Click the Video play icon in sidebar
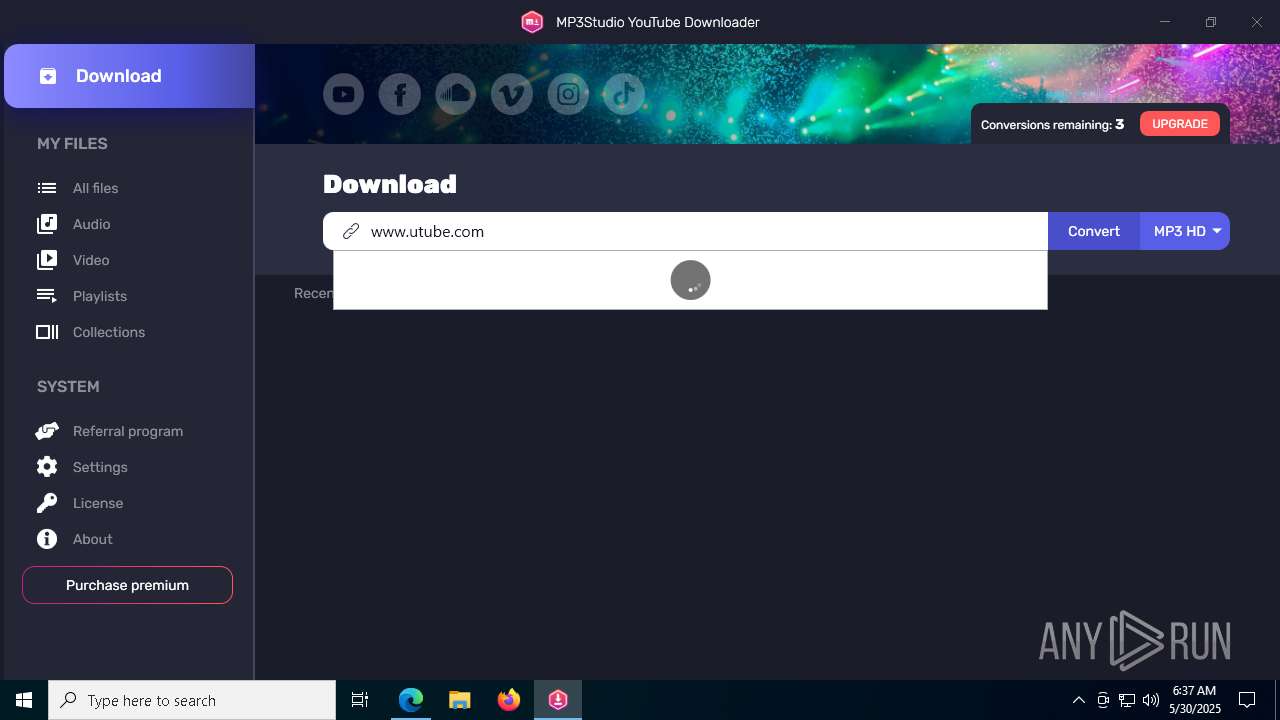This screenshot has height=720, width=1280. [47, 260]
